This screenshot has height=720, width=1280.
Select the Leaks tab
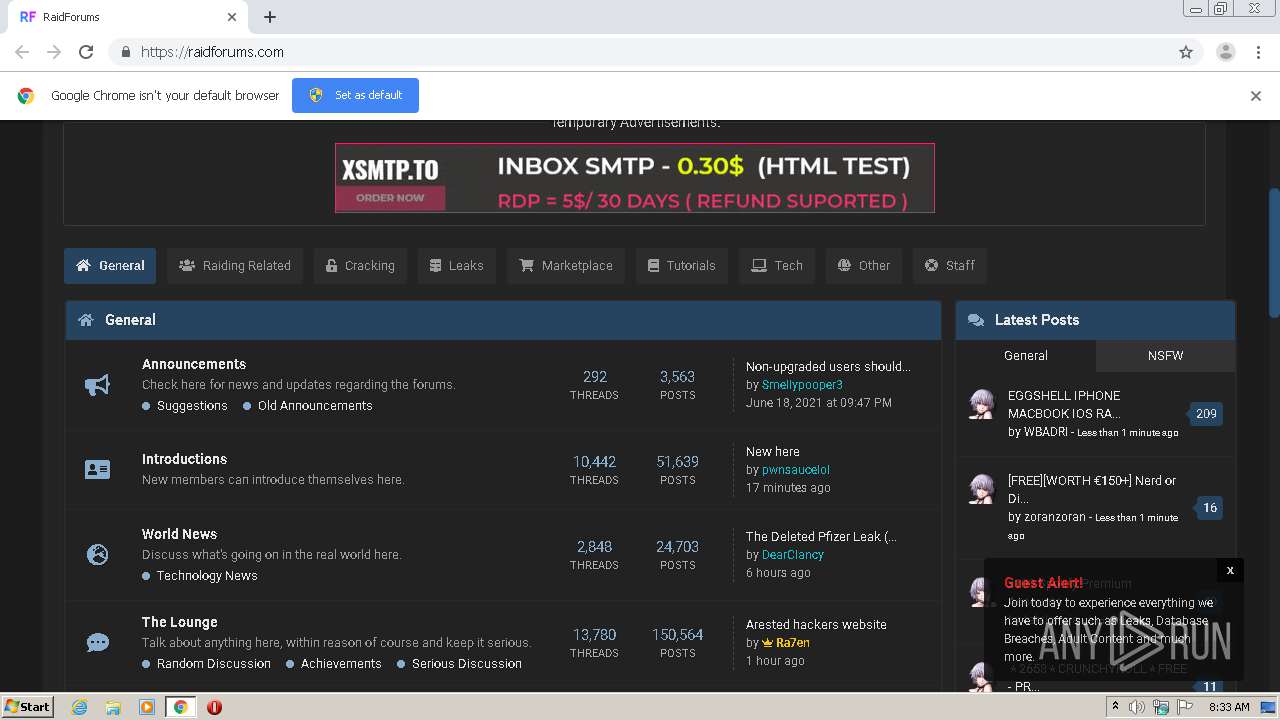click(x=456, y=266)
